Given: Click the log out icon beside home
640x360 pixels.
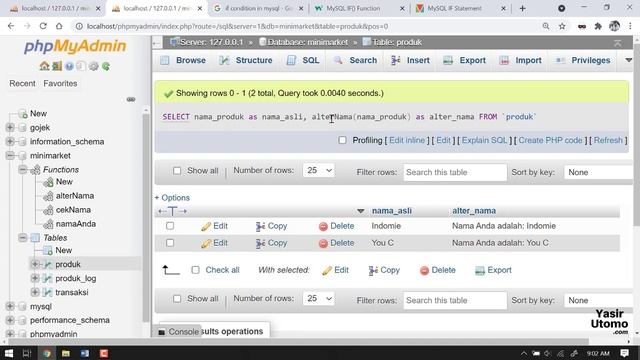Looking at the screenshot, I should 57,66.
